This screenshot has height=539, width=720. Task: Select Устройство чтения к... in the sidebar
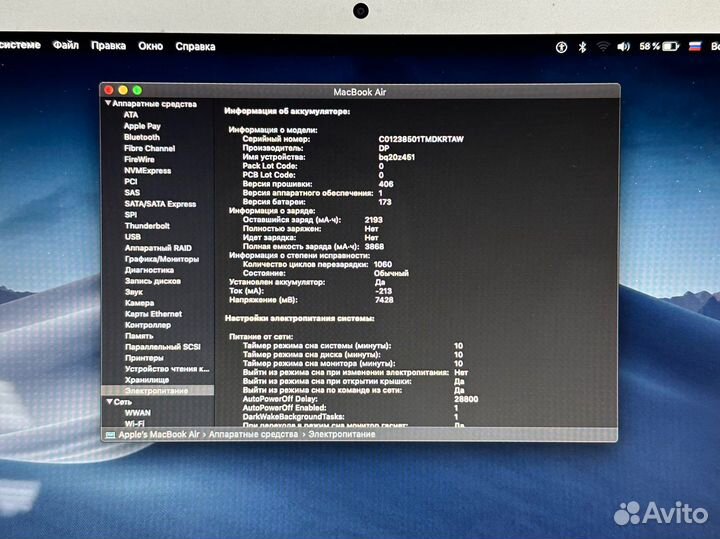[x=167, y=369]
